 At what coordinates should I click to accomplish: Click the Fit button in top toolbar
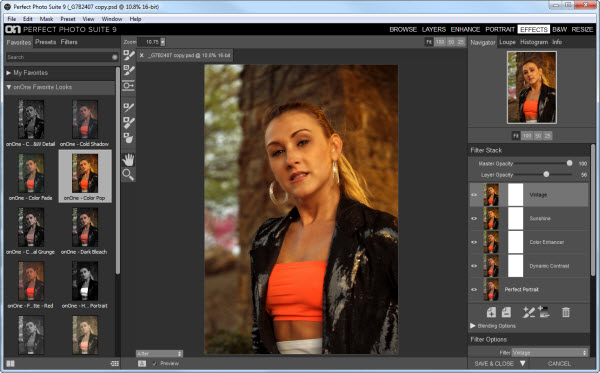point(429,42)
